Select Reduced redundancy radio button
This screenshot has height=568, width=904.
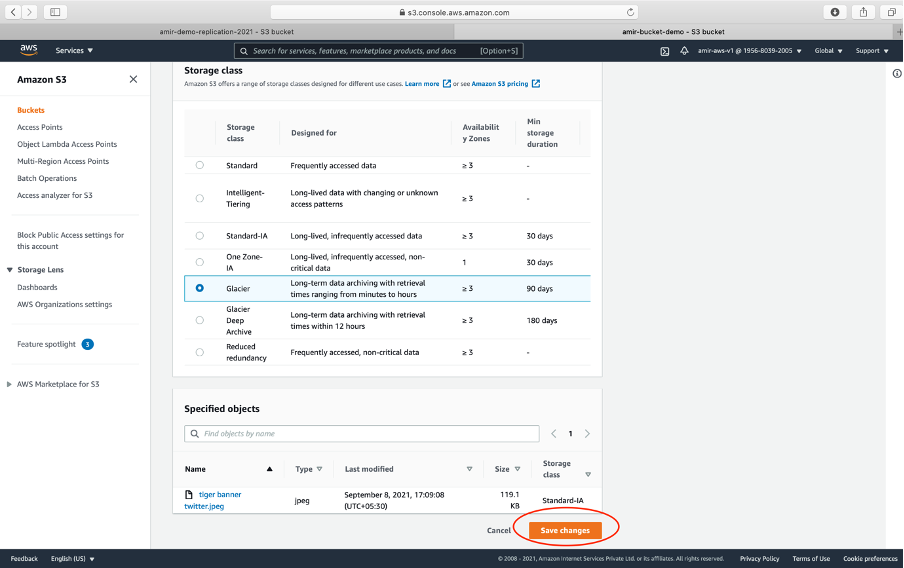coord(199,352)
